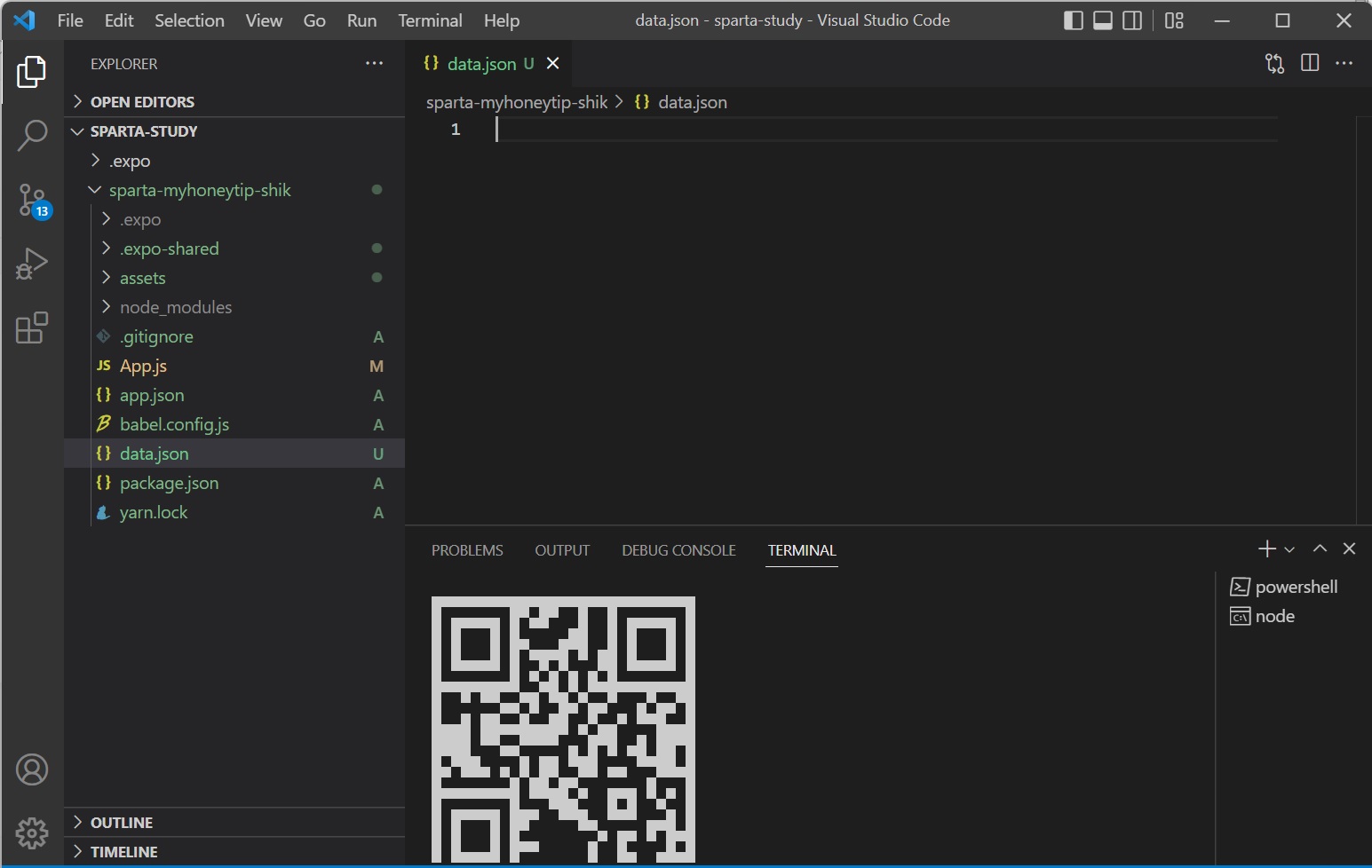Image resolution: width=1372 pixels, height=868 pixels.
Task: Open the File menu
Action: pyautogui.click(x=70, y=20)
